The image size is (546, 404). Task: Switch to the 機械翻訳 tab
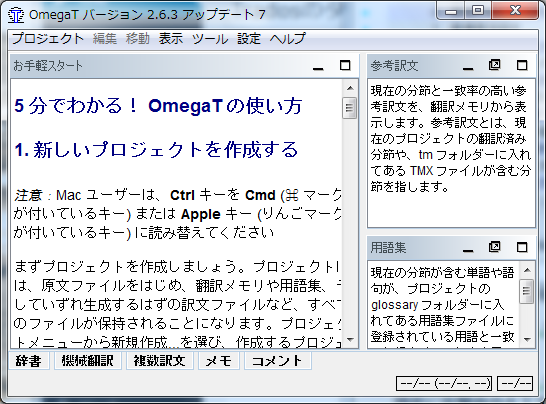(87, 361)
